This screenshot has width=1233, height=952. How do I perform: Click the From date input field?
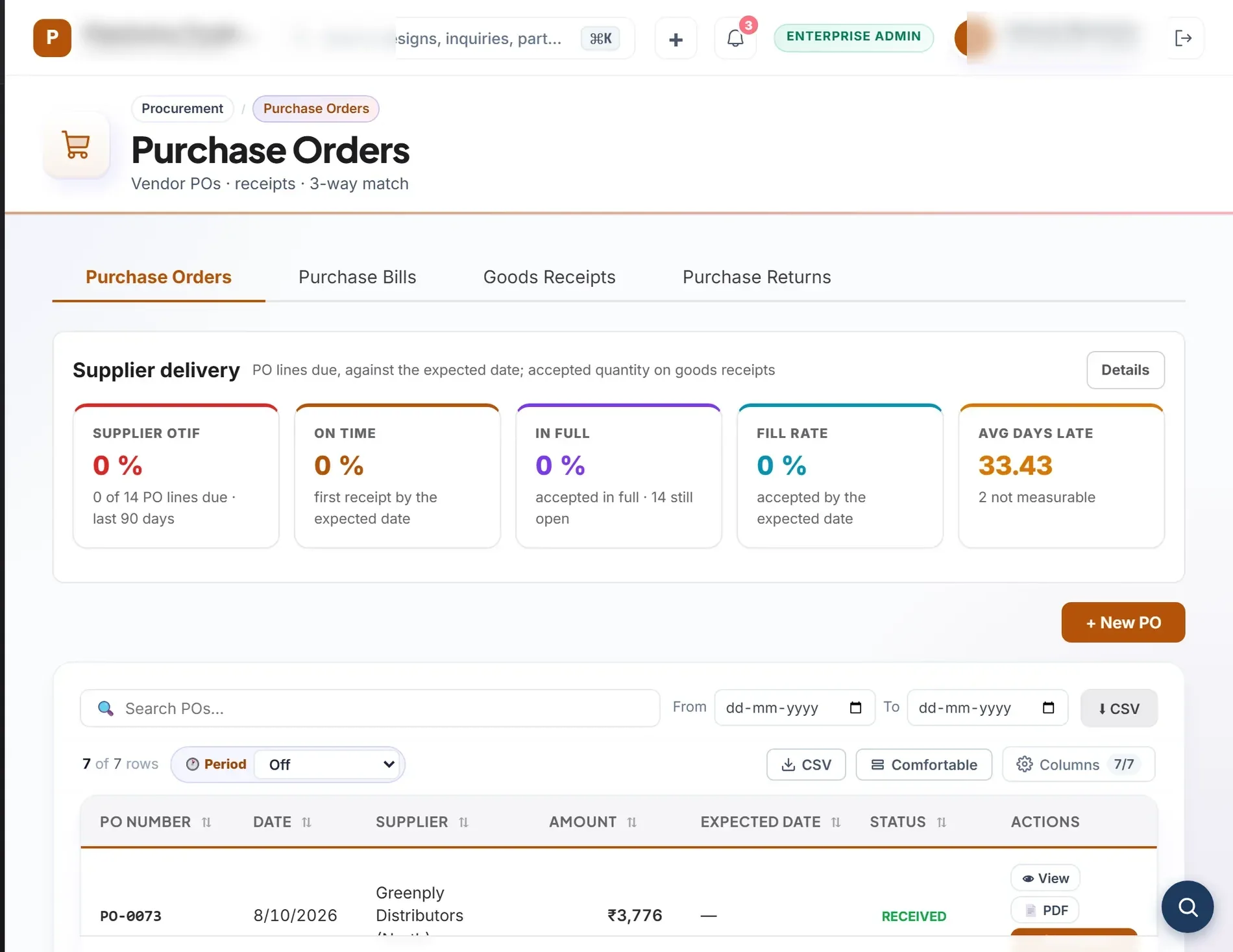(794, 708)
